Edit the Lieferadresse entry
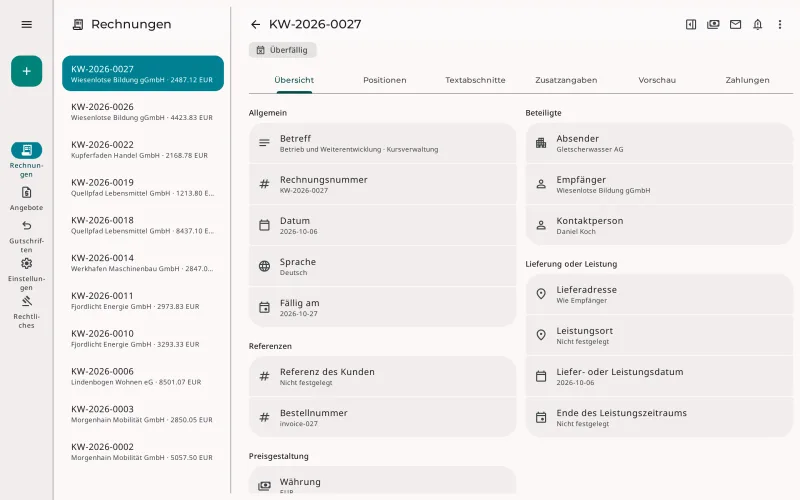Image resolution: width=800 pixels, height=500 pixels. coord(659,294)
